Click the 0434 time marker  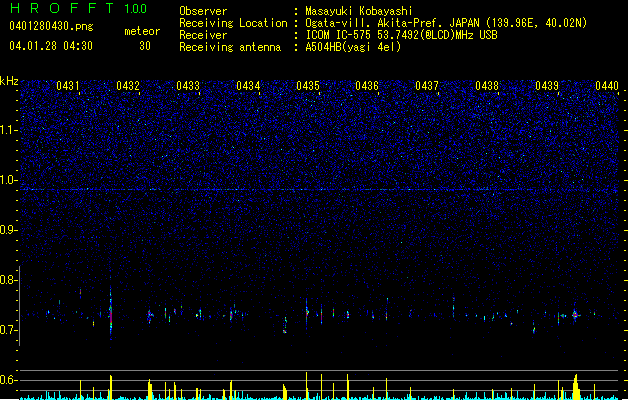[x=248, y=85]
